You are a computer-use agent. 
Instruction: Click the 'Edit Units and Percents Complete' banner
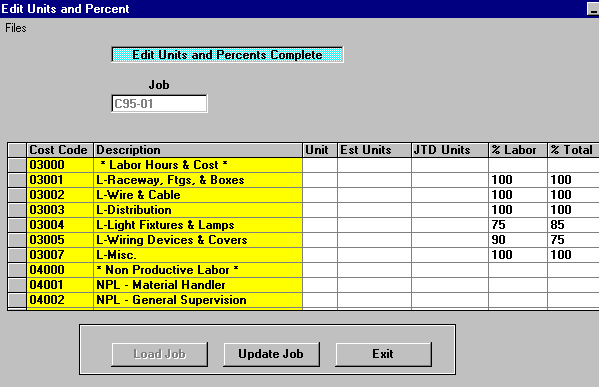click(x=227, y=55)
